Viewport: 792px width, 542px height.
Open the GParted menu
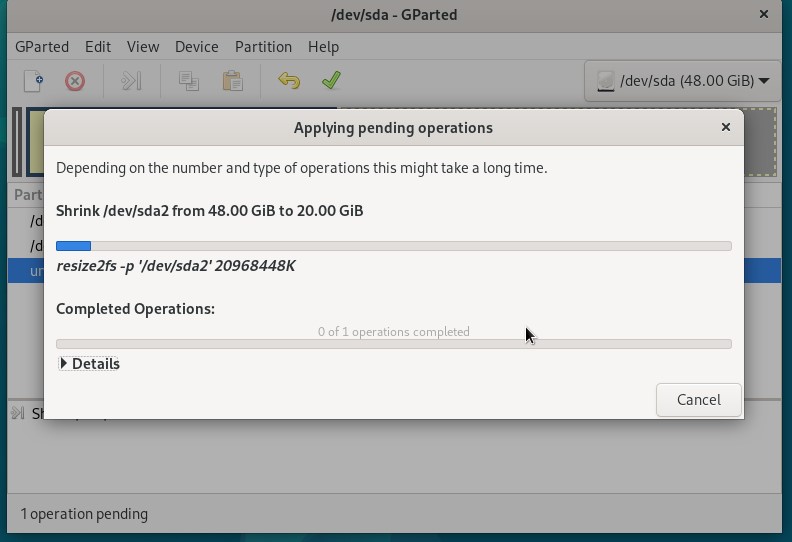point(42,47)
